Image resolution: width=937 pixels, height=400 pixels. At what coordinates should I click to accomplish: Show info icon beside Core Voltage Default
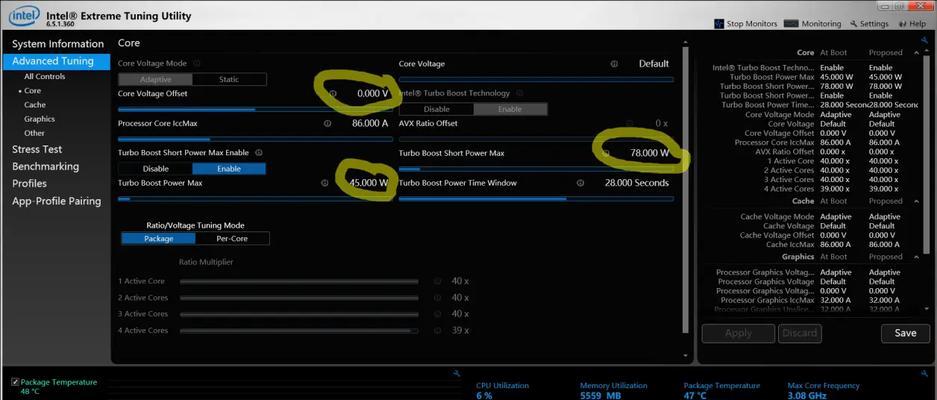(614, 64)
